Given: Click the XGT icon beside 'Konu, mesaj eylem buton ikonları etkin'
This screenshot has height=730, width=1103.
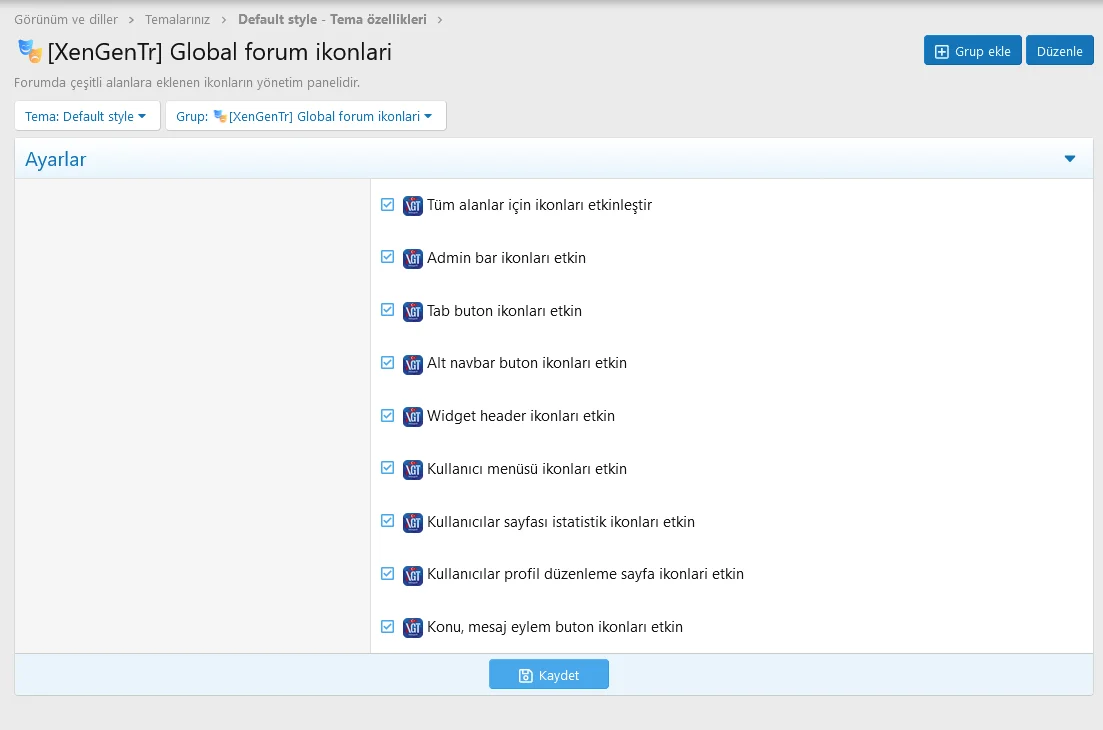Looking at the screenshot, I should coord(412,626).
